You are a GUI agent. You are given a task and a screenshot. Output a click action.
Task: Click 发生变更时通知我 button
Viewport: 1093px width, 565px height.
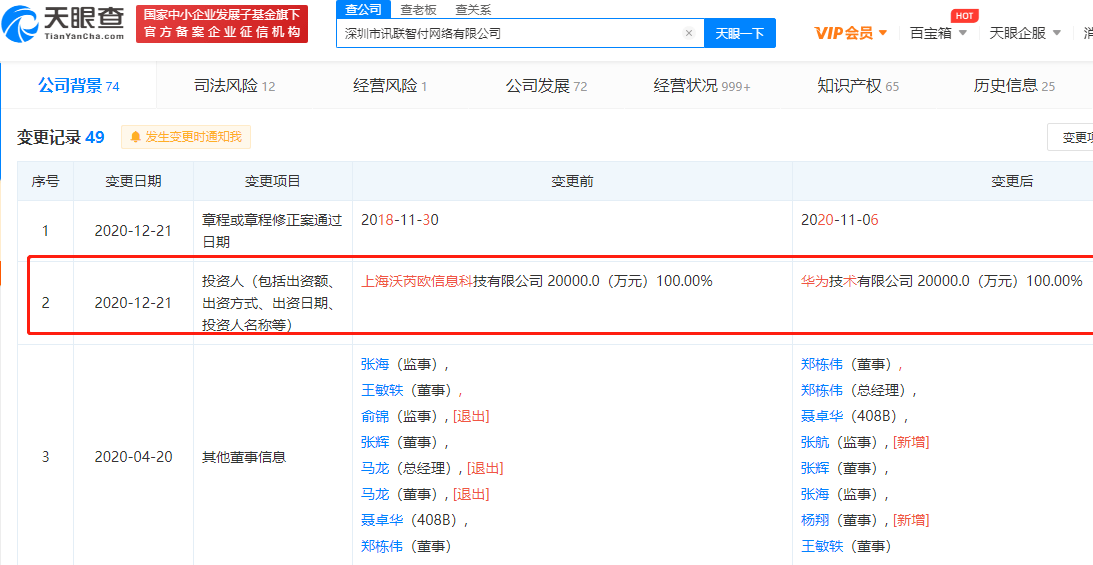186,137
